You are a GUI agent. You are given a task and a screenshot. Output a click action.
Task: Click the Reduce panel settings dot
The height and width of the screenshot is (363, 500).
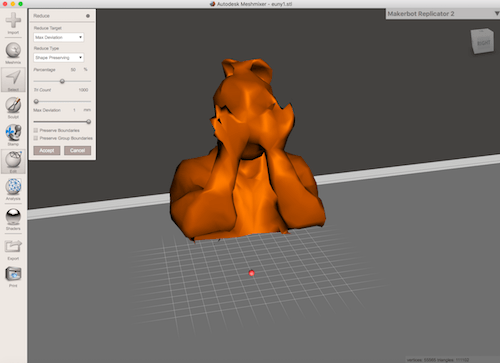[x=88, y=16]
